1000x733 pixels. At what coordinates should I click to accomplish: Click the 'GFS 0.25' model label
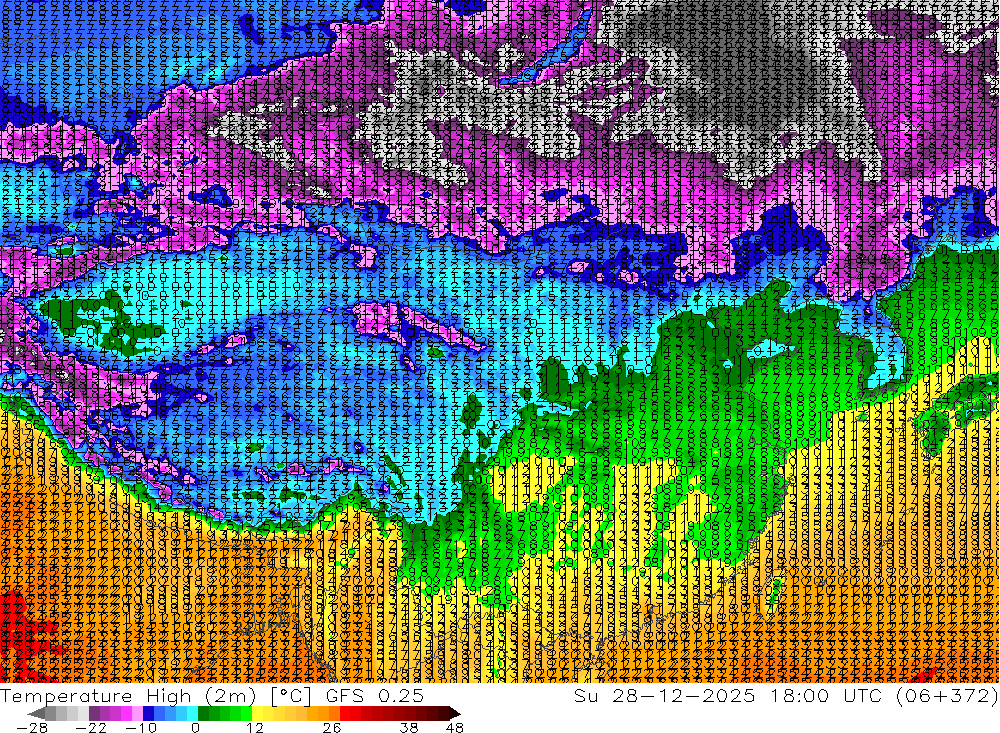375,696
